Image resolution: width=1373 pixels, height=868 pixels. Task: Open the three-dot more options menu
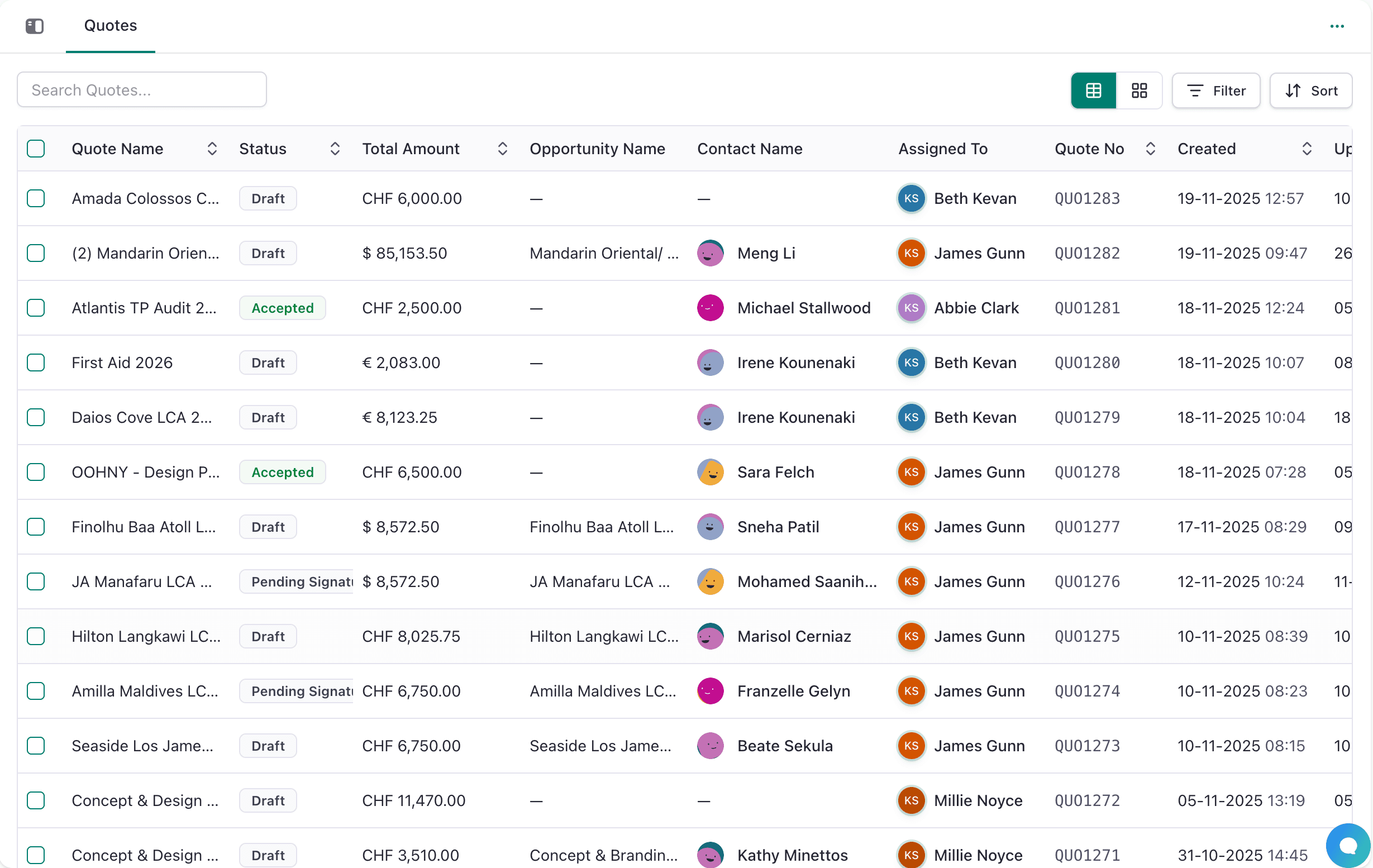[x=1337, y=26]
